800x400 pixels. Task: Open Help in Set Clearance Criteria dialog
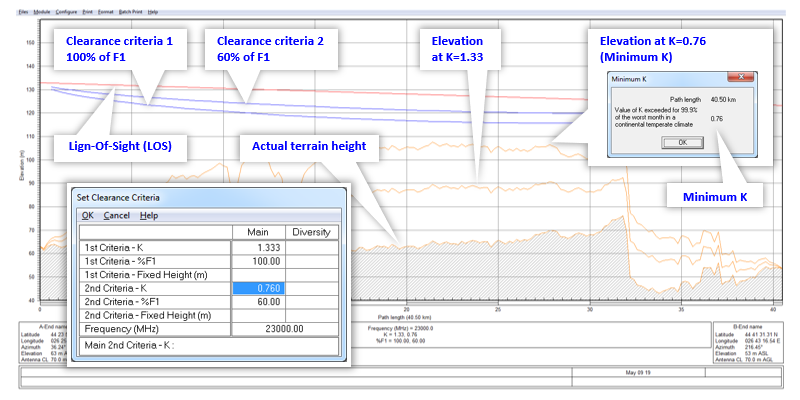tap(149, 215)
